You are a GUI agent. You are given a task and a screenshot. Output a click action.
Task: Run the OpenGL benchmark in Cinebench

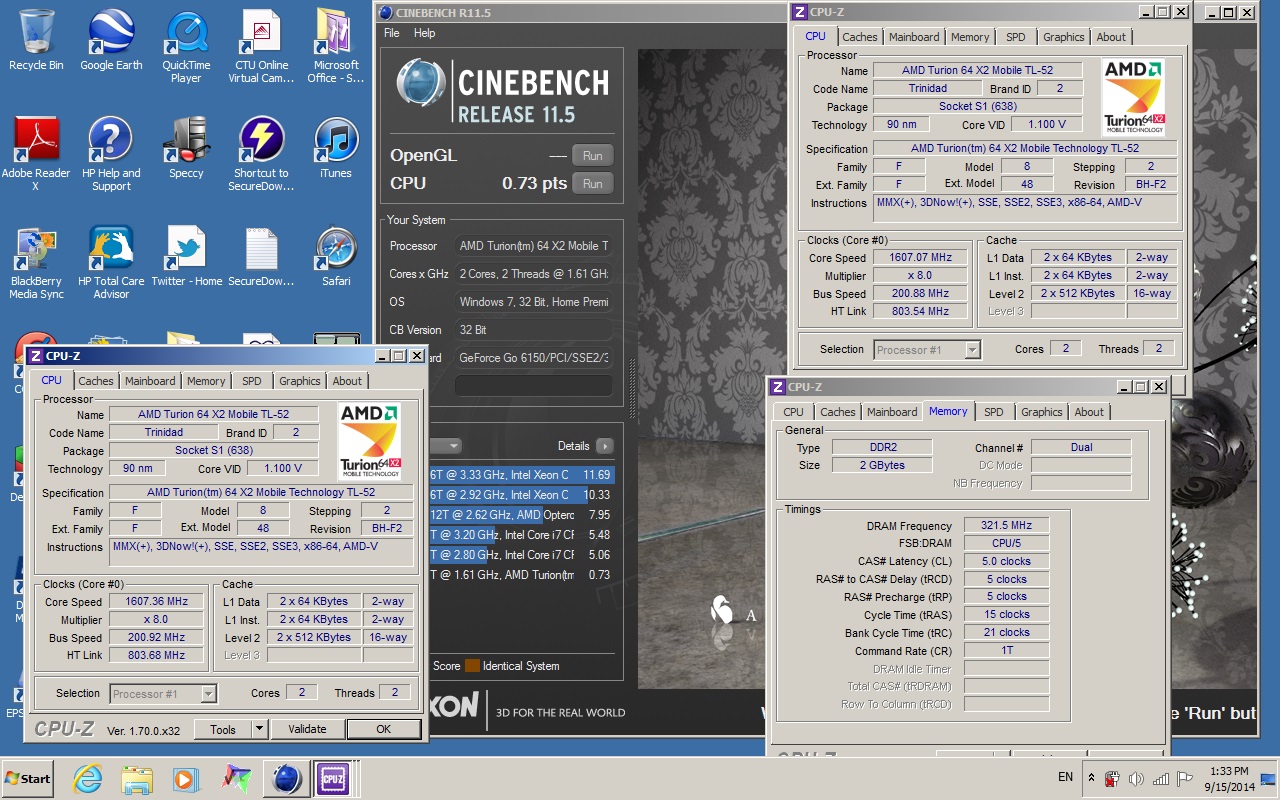tap(592, 156)
